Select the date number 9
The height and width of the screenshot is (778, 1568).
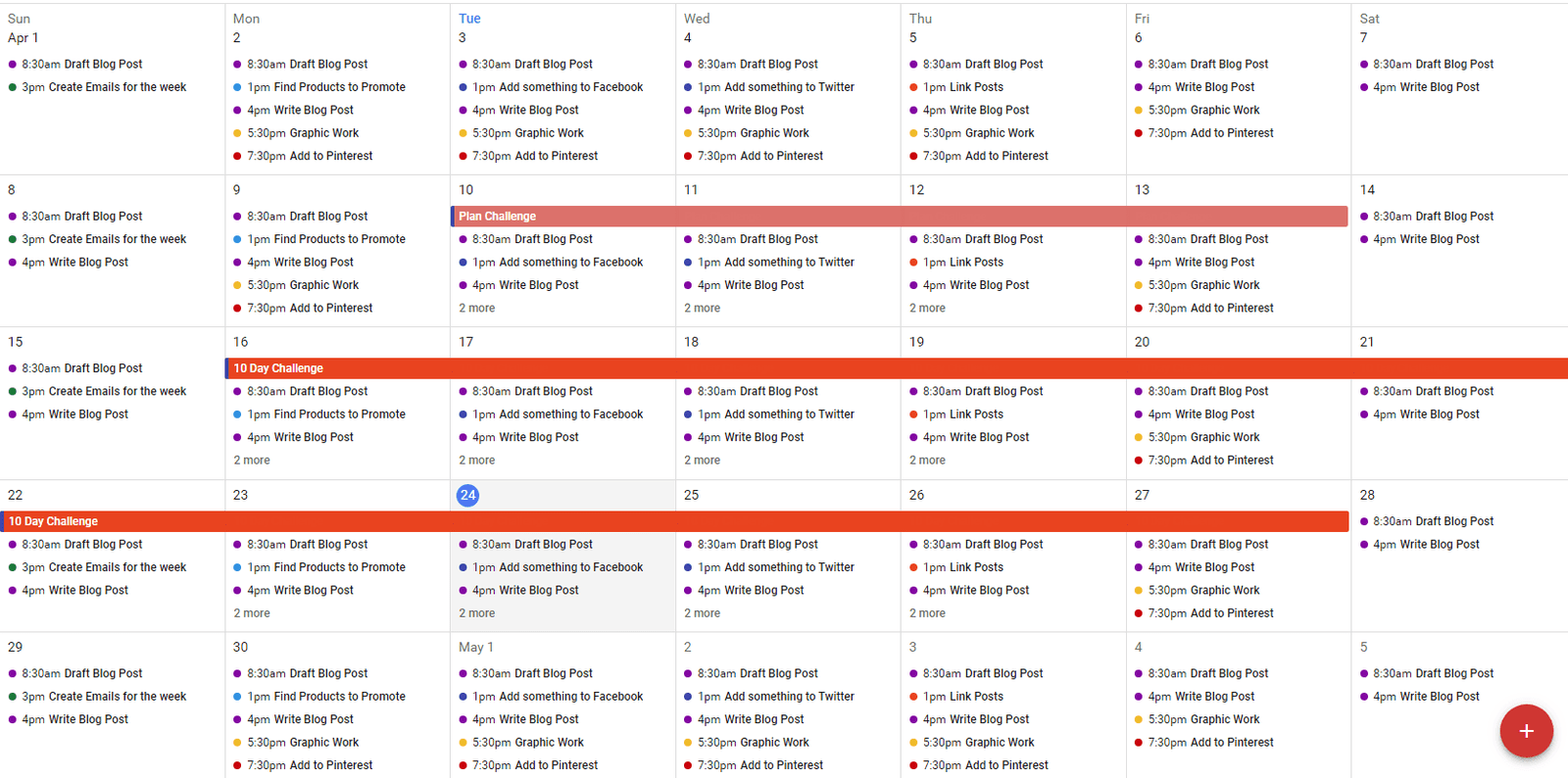237,190
